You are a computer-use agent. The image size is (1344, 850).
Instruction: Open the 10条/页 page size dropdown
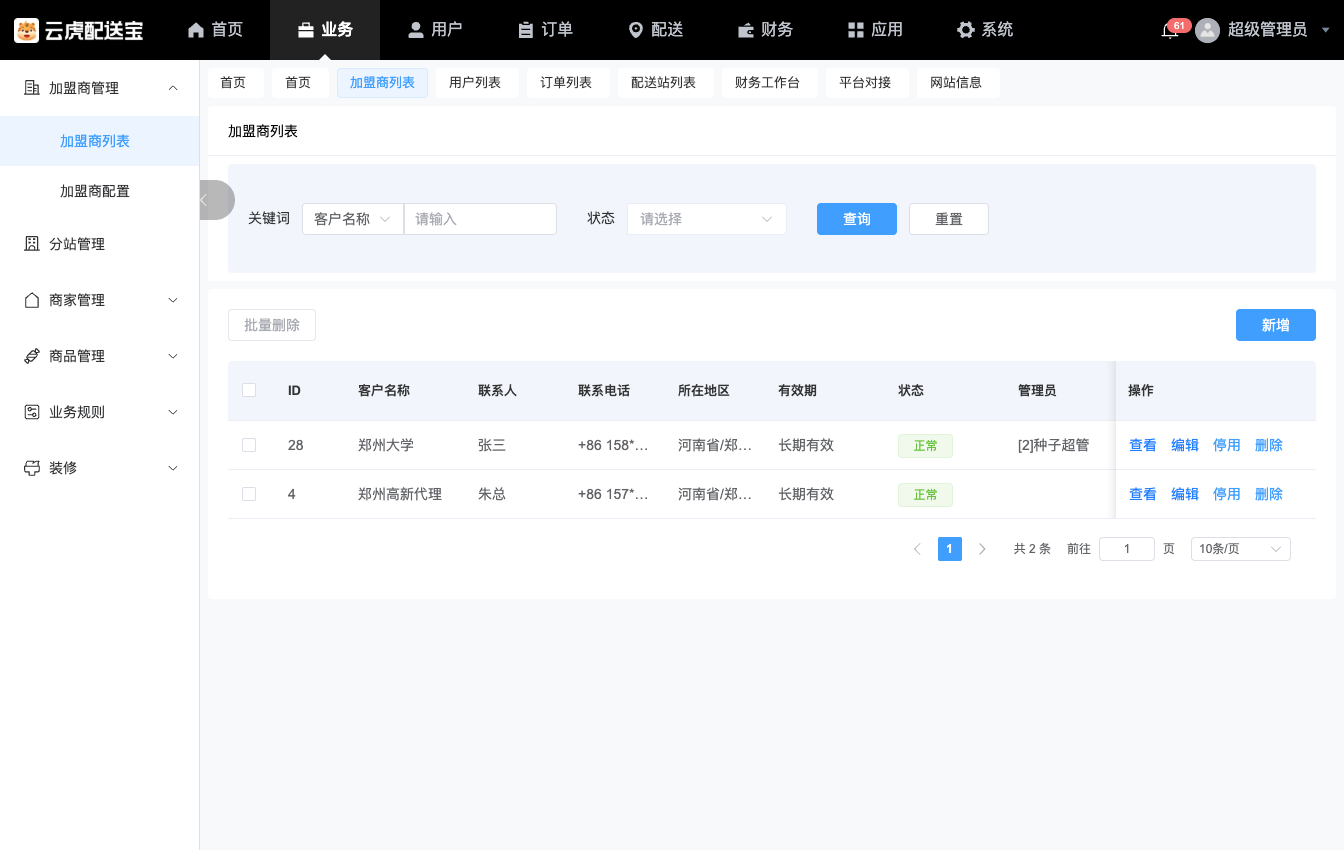(1241, 549)
